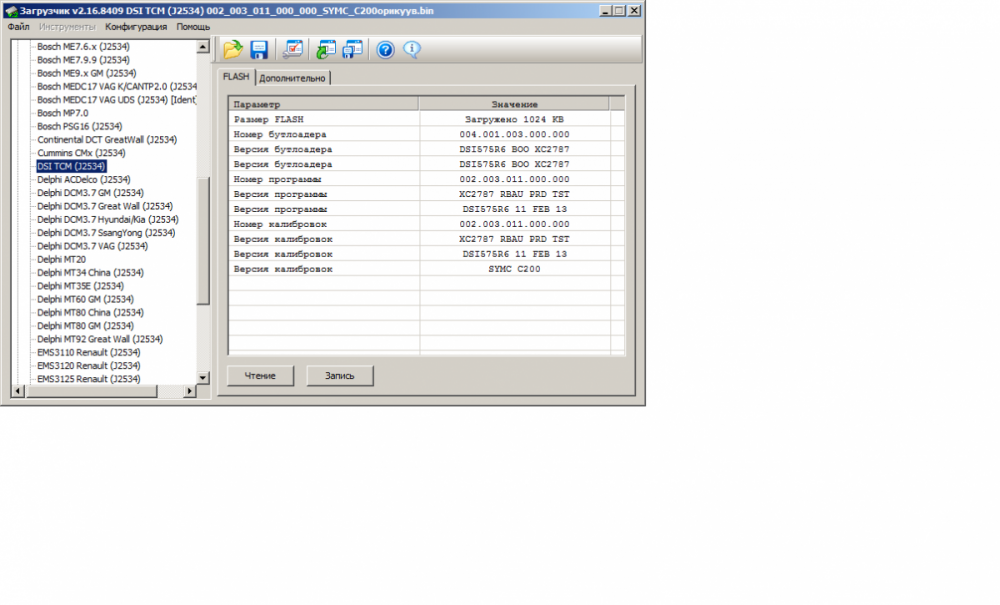Click the 004.001.003.000.000 bootloader number
Screen dimensions: 1000x605
(x=514, y=135)
